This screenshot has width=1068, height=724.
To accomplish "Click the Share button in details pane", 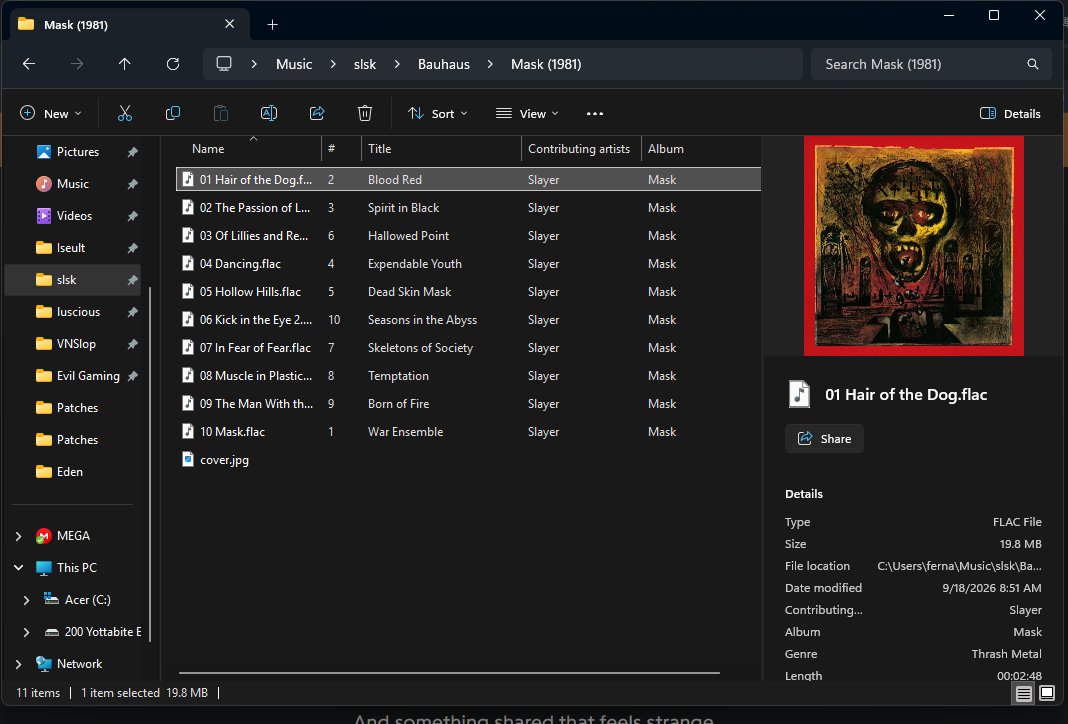I will coord(824,439).
